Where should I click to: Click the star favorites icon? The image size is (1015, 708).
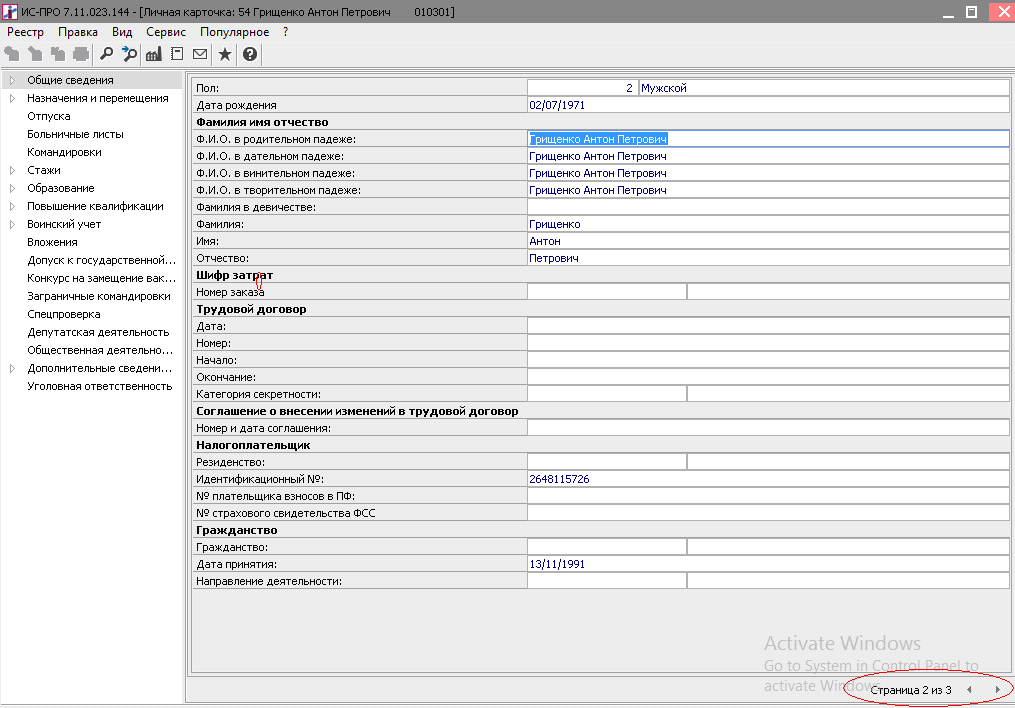[x=225, y=54]
